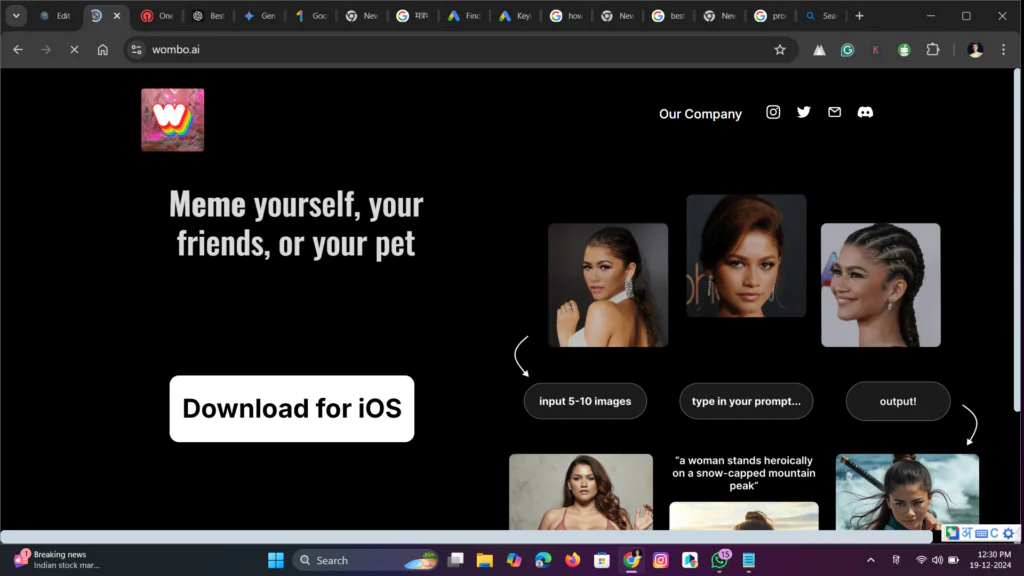1024x576 pixels.
Task: Open the first woman portrait thumbnail
Action: [x=608, y=285]
